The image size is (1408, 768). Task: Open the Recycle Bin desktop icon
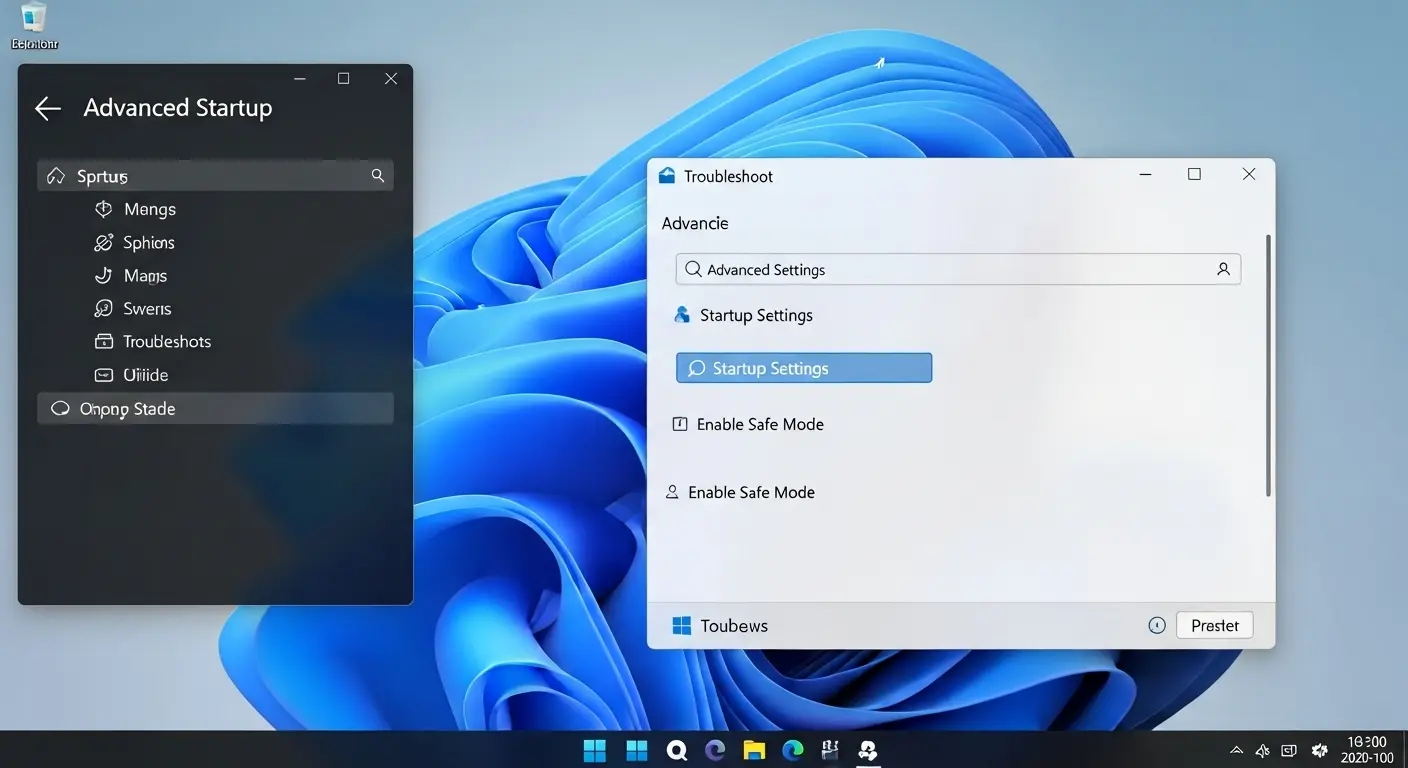point(34,26)
